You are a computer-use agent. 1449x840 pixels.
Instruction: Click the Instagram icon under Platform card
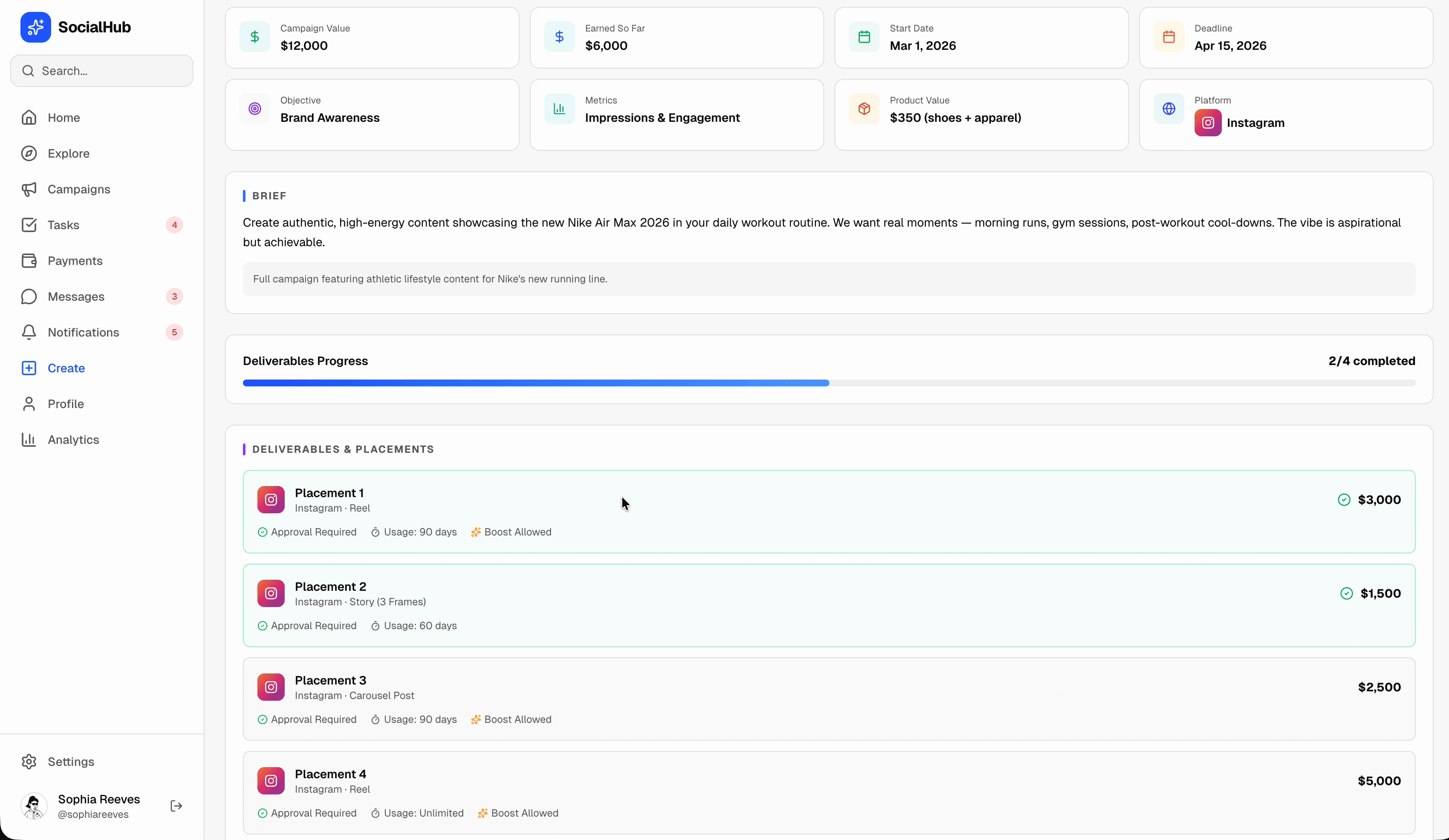[x=1207, y=122]
